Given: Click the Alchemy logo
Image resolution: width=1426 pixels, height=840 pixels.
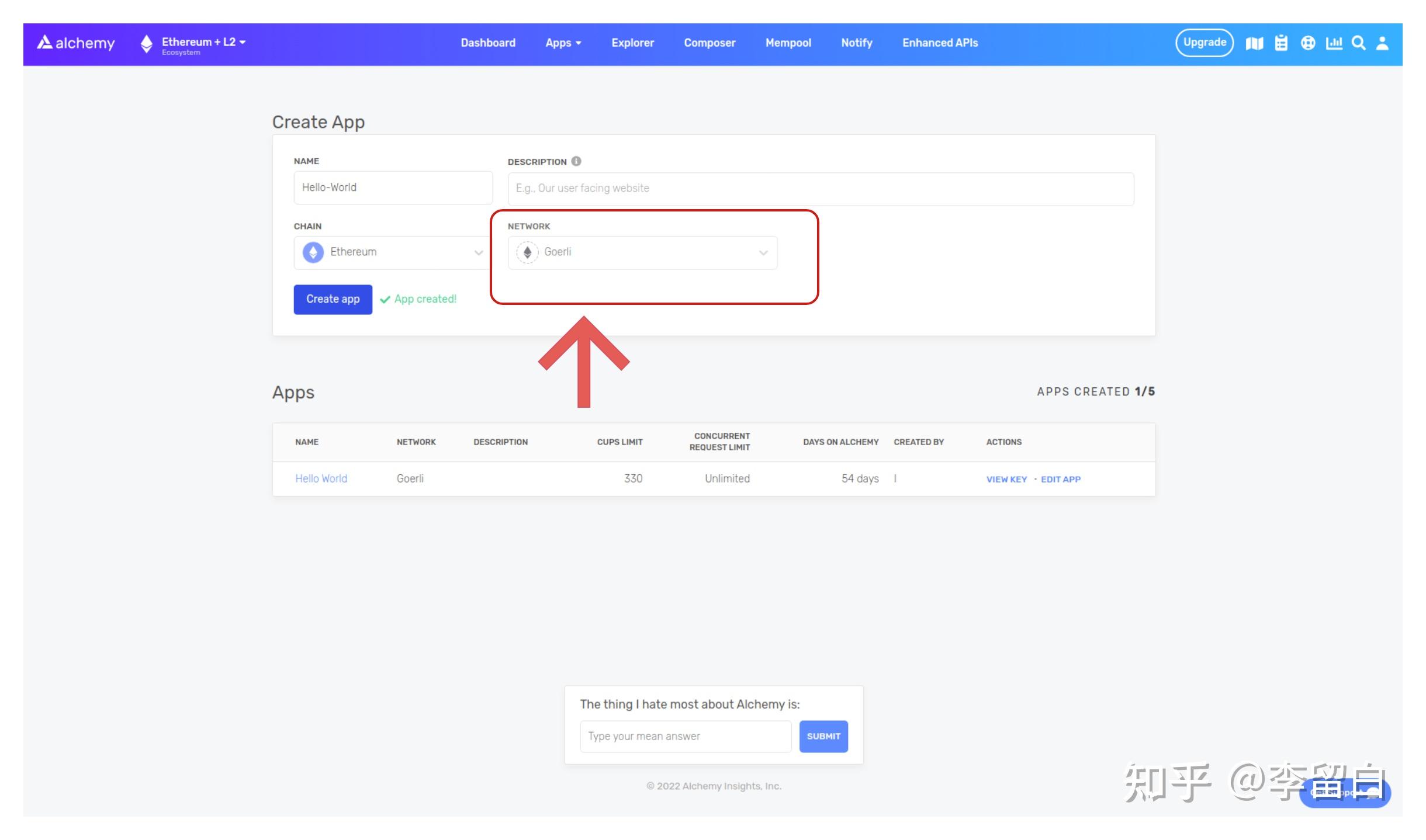Looking at the screenshot, I should click(76, 43).
